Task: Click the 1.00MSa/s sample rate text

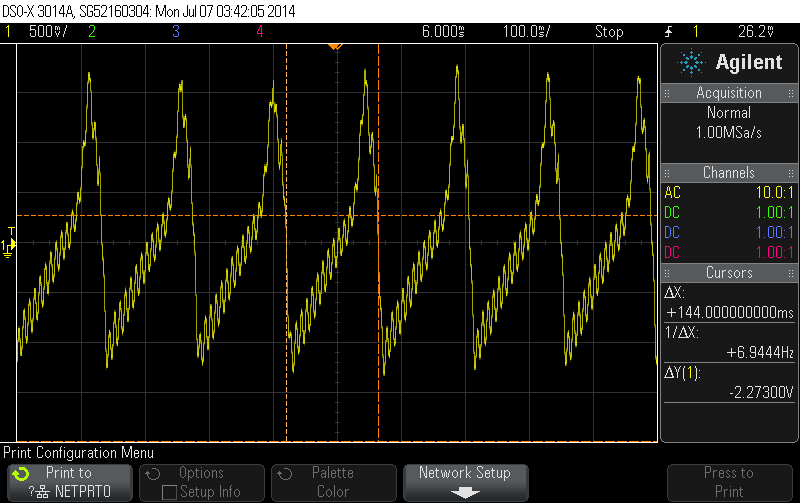Action: pyautogui.click(x=729, y=133)
